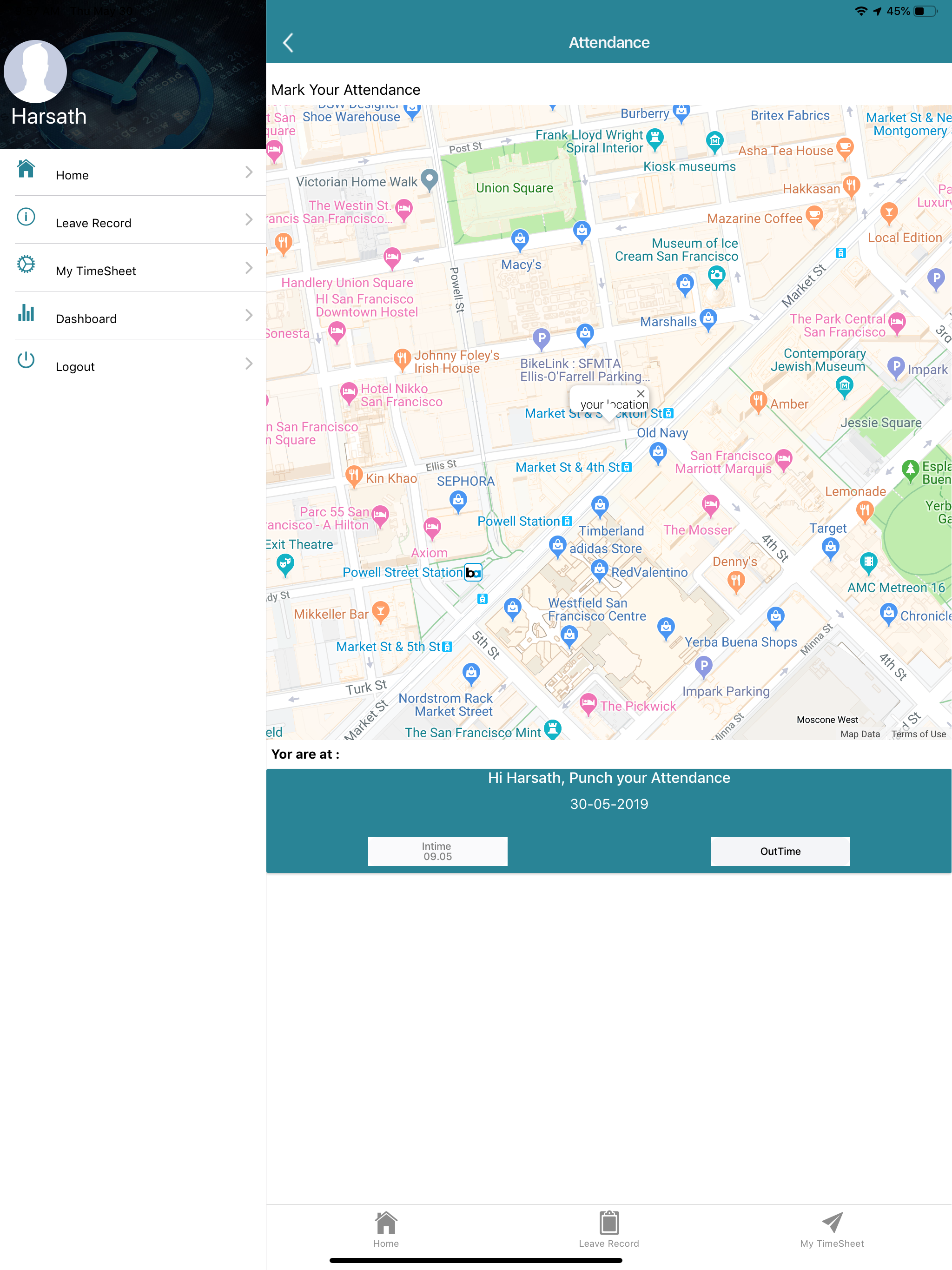Tap The Park Central San Francisco pin
The width and height of the screenshot is (952, 1270).
click(896, 323)
